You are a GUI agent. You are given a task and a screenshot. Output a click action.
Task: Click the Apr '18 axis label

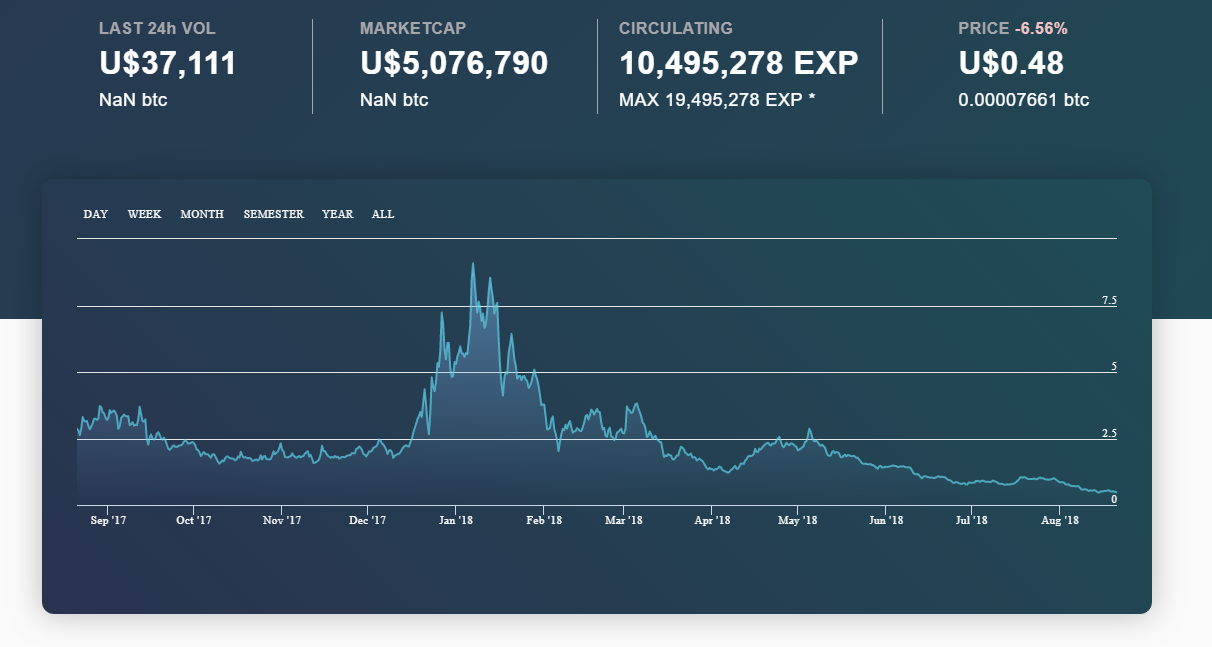tap(711, 520)
